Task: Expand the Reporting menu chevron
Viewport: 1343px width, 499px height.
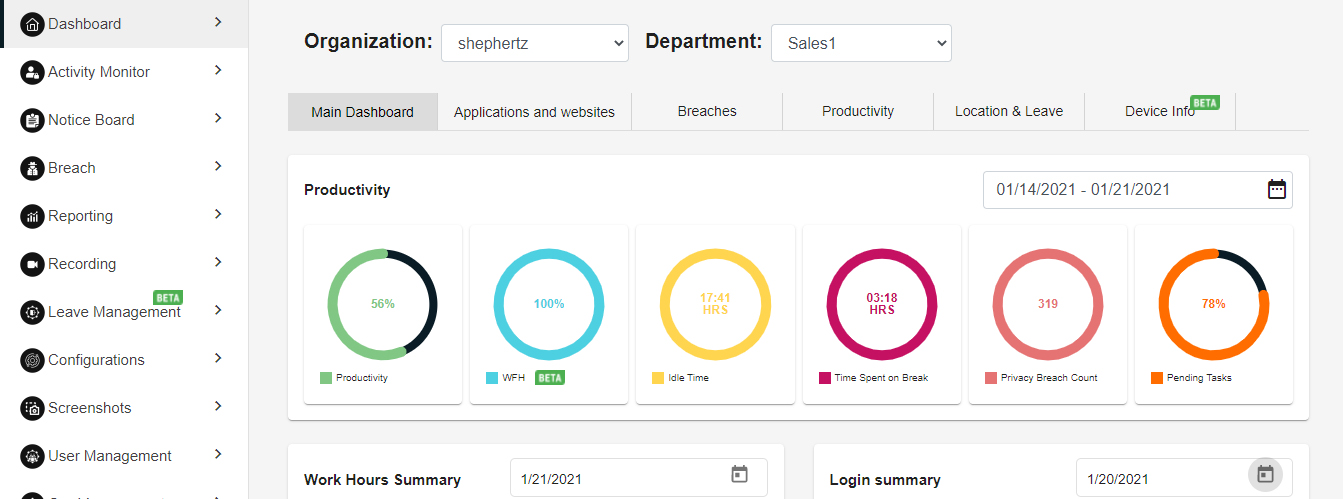Action: click(218, 214)
